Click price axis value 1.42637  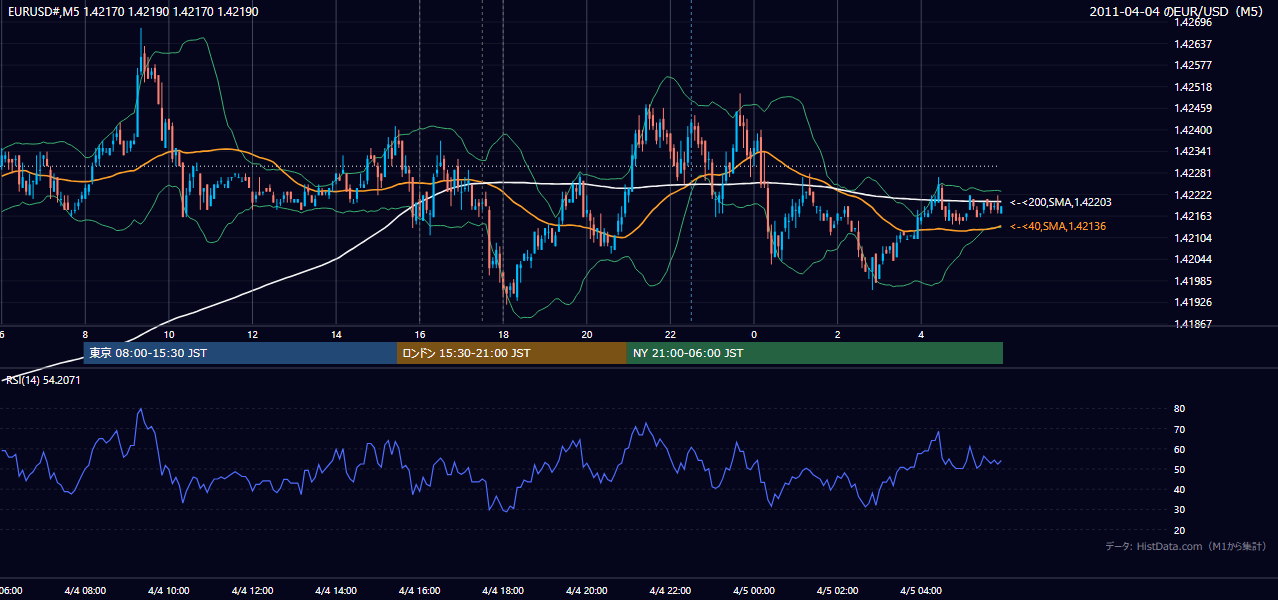pyautogui.click(x=1193, y=44)
